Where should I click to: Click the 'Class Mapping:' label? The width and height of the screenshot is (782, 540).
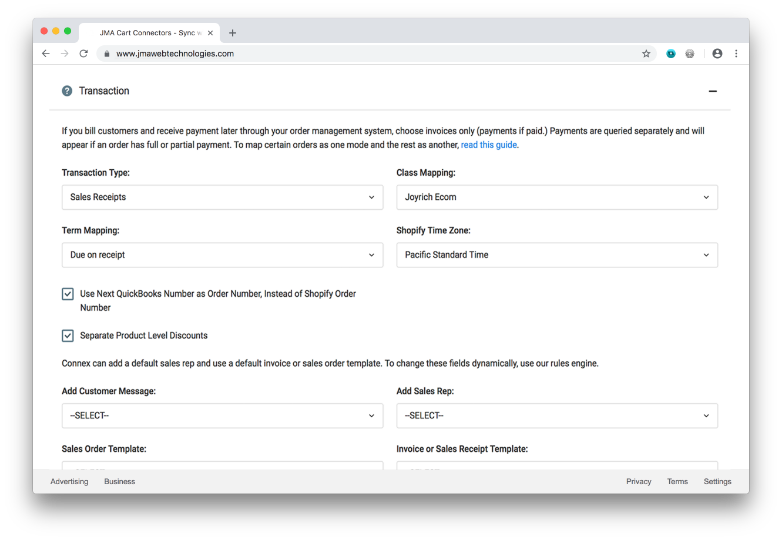tap(426, 173)
